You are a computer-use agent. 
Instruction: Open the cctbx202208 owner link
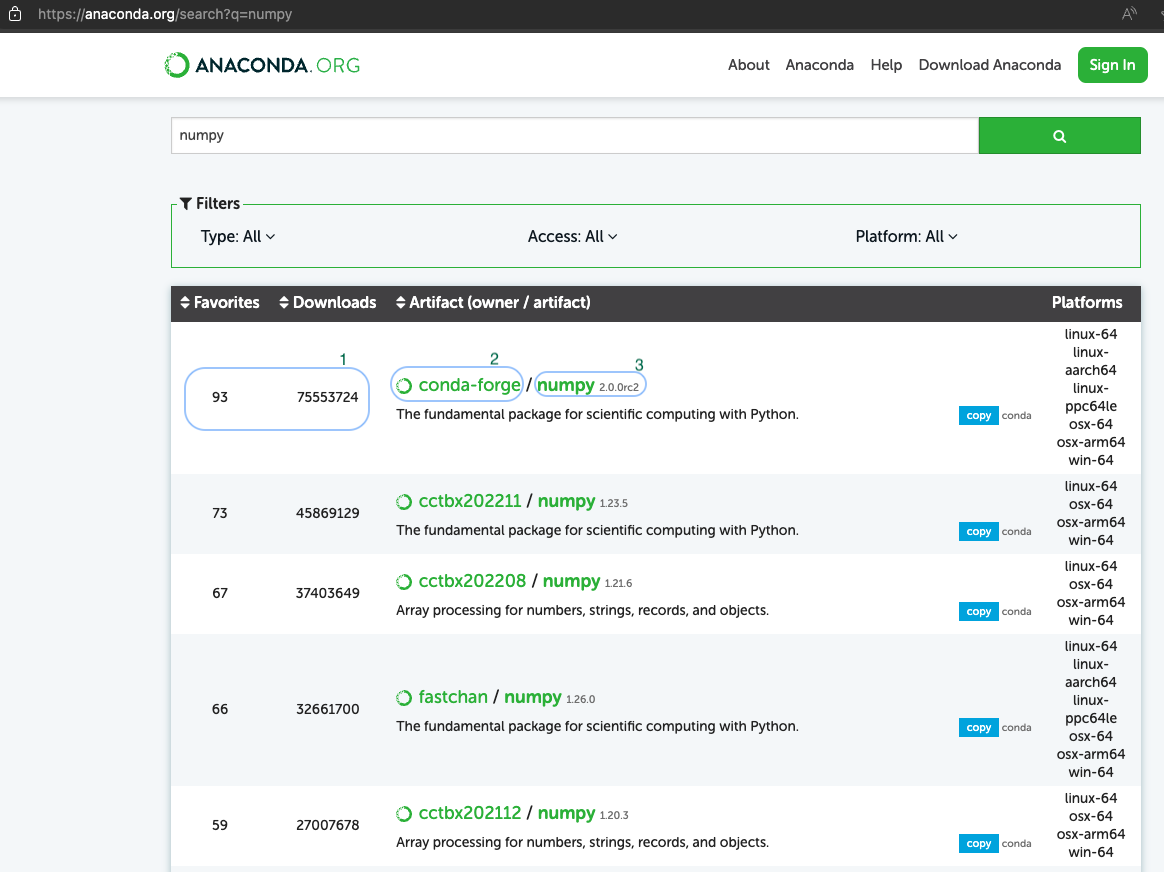[472, 581]
